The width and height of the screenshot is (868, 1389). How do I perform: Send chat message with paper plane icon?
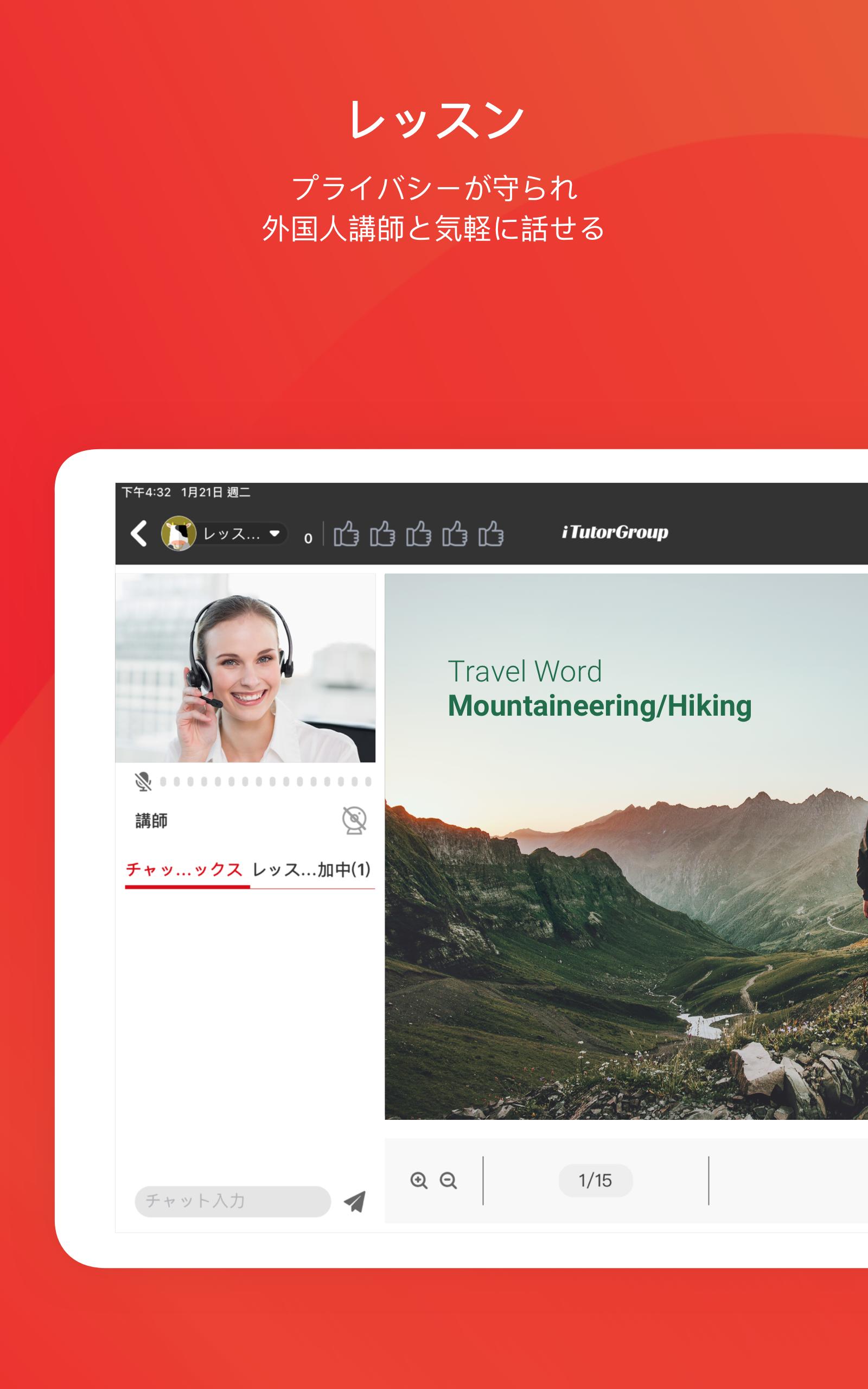pos(355,1201)
